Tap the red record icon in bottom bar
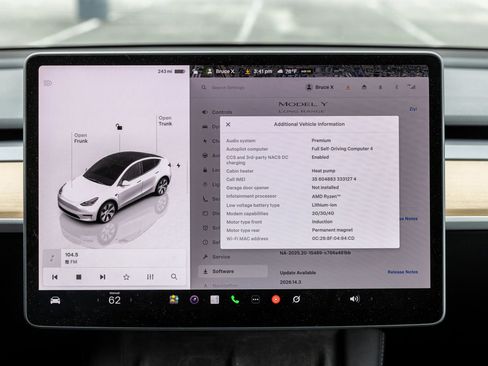The height and width of the screenshot is (366, 488). point(276,300)
